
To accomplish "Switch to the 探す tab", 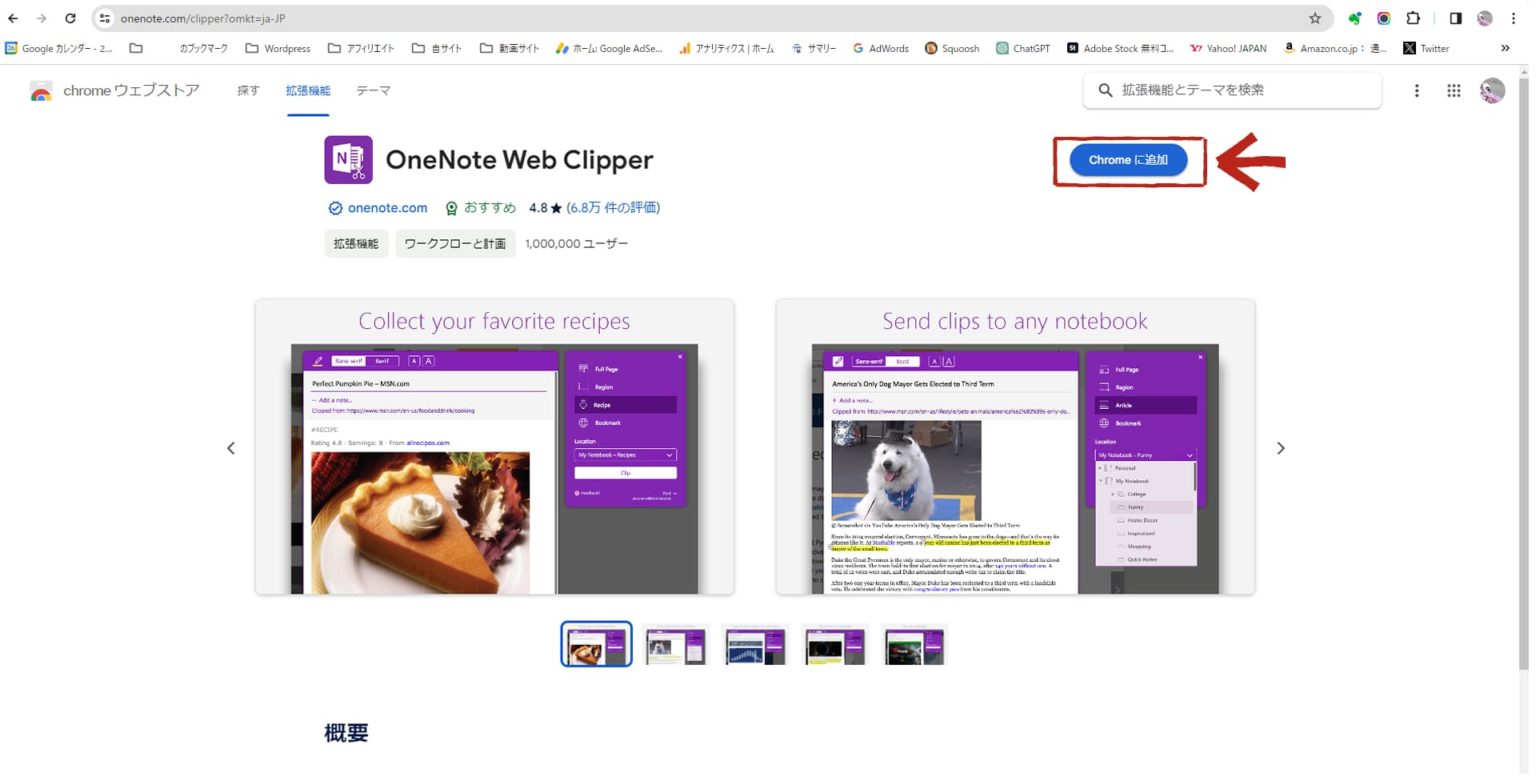I will pyautogui.click(x=247, y=90).
